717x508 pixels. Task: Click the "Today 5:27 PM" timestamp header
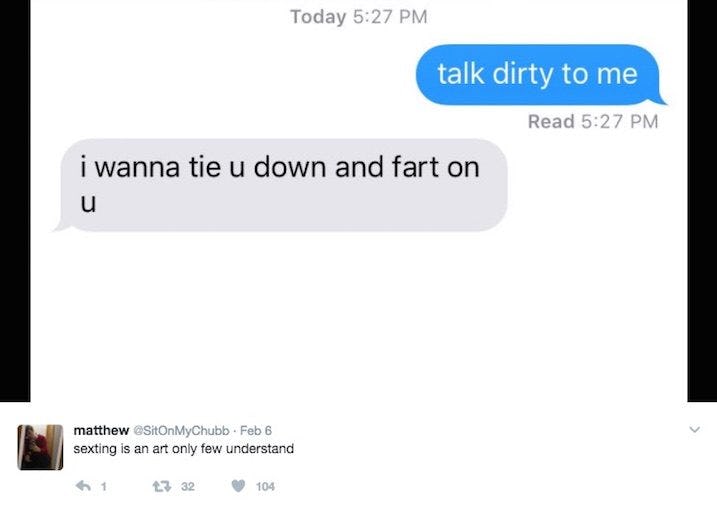click(359, 17)
